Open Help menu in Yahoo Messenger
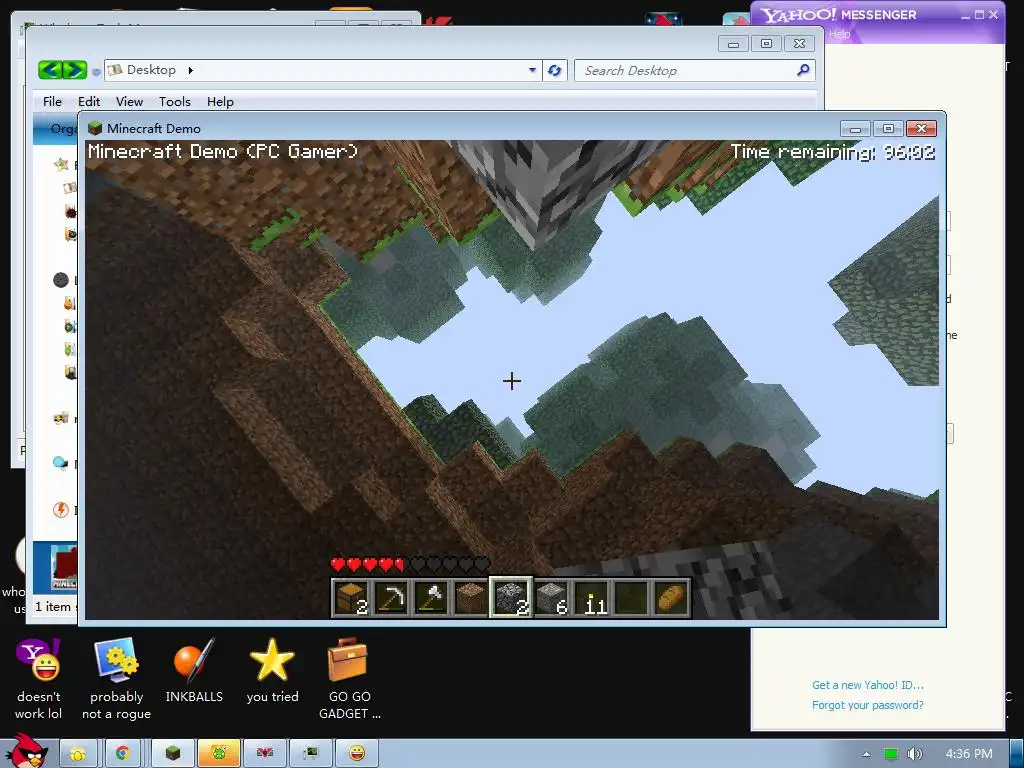This screenshot has width=1024, height=768. click(840, 34)
